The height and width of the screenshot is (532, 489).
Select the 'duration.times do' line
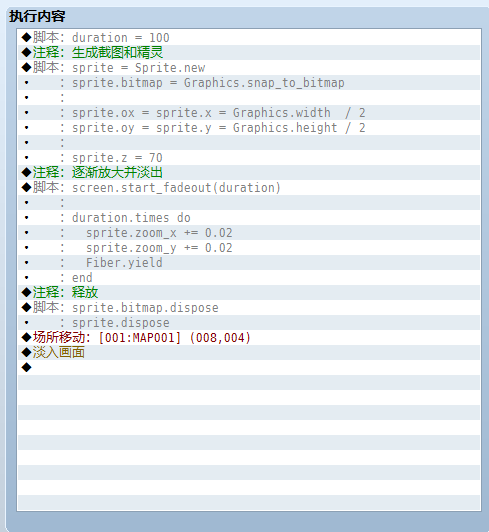pyautogui.click(x=249, y=217)
